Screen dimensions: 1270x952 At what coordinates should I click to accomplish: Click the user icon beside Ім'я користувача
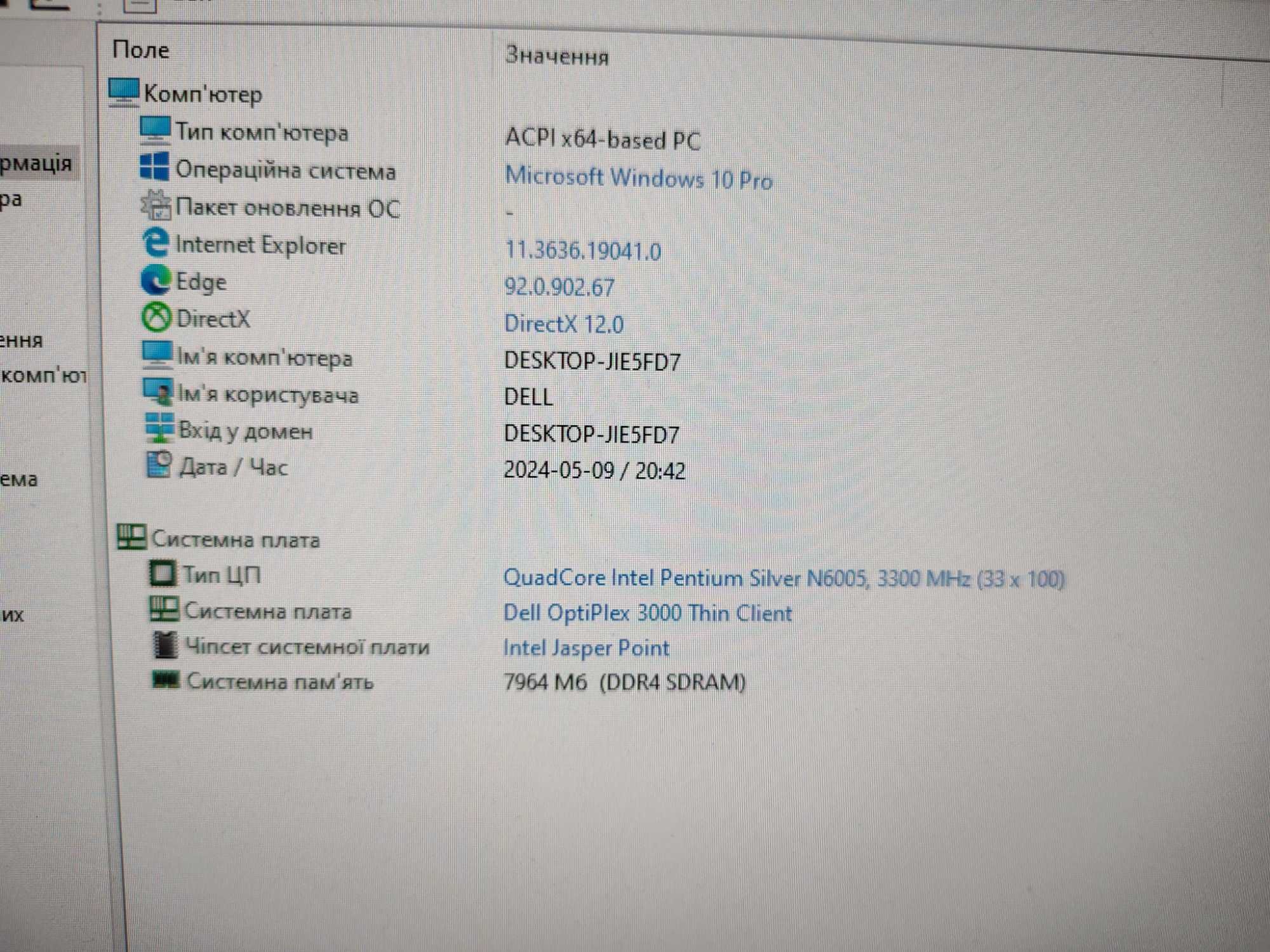coord(157,392)
